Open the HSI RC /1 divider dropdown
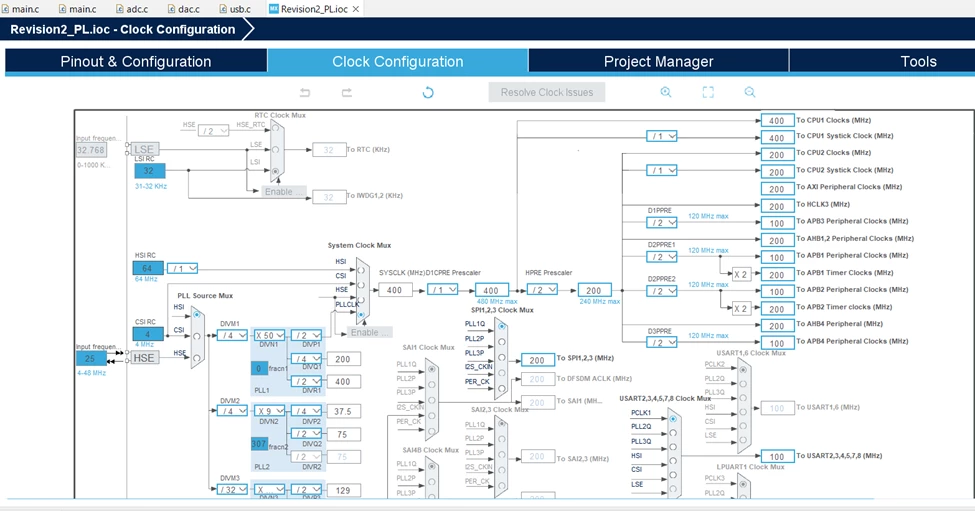Screen dimensions: 975x511 182,269
